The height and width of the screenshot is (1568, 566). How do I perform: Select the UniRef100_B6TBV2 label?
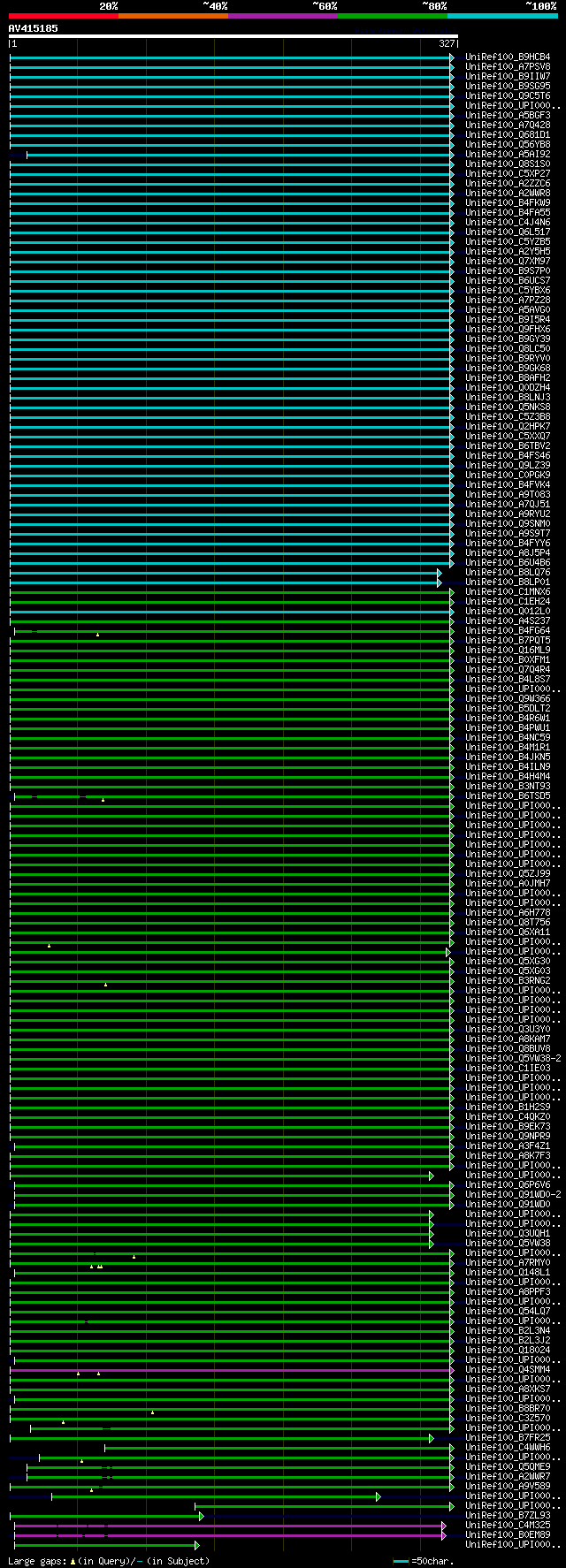pyautogui.click(x=508, y=446)
